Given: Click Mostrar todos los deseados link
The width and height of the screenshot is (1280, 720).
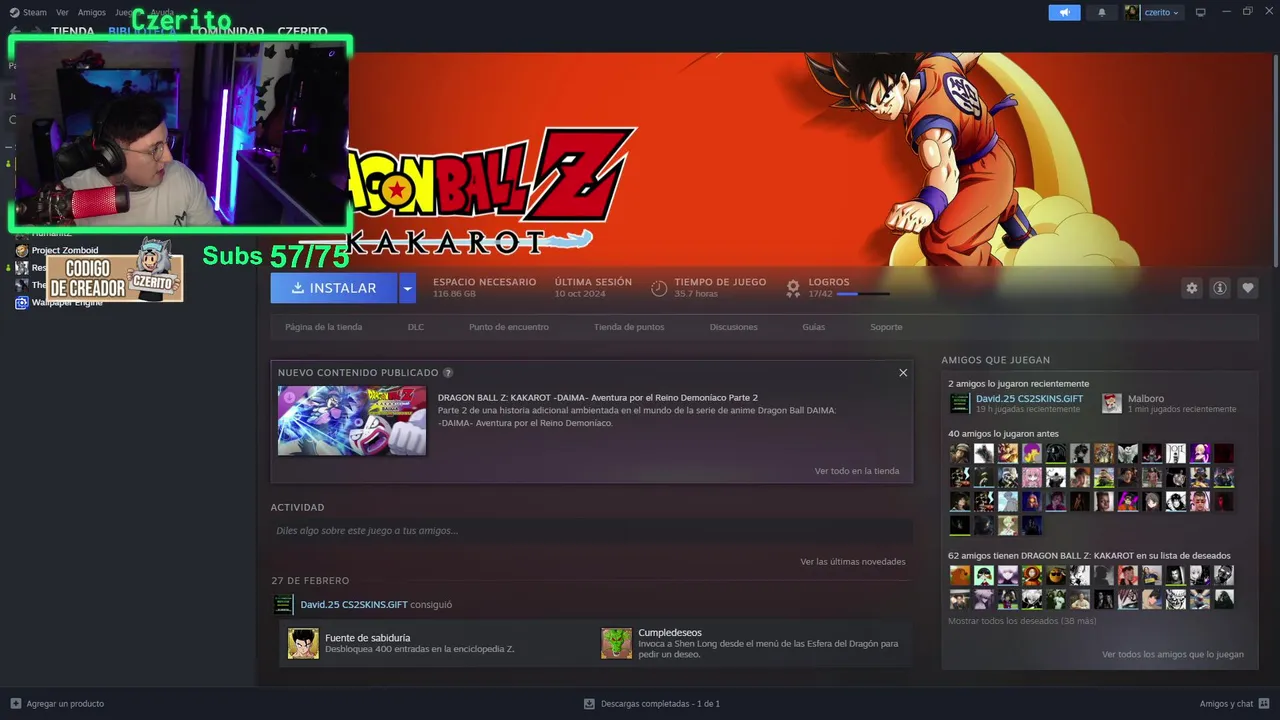Looking at the screenshot, I should (1022, 621).
